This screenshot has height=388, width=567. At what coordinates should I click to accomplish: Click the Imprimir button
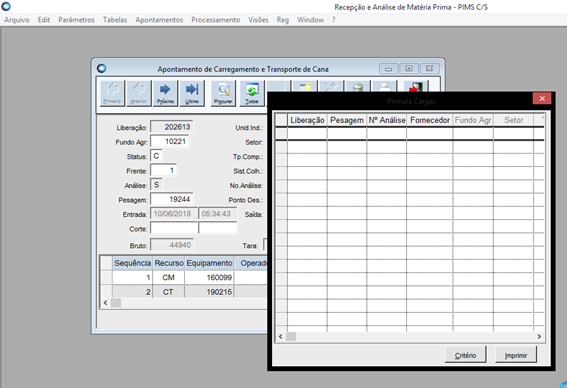(x=516, y=355)
